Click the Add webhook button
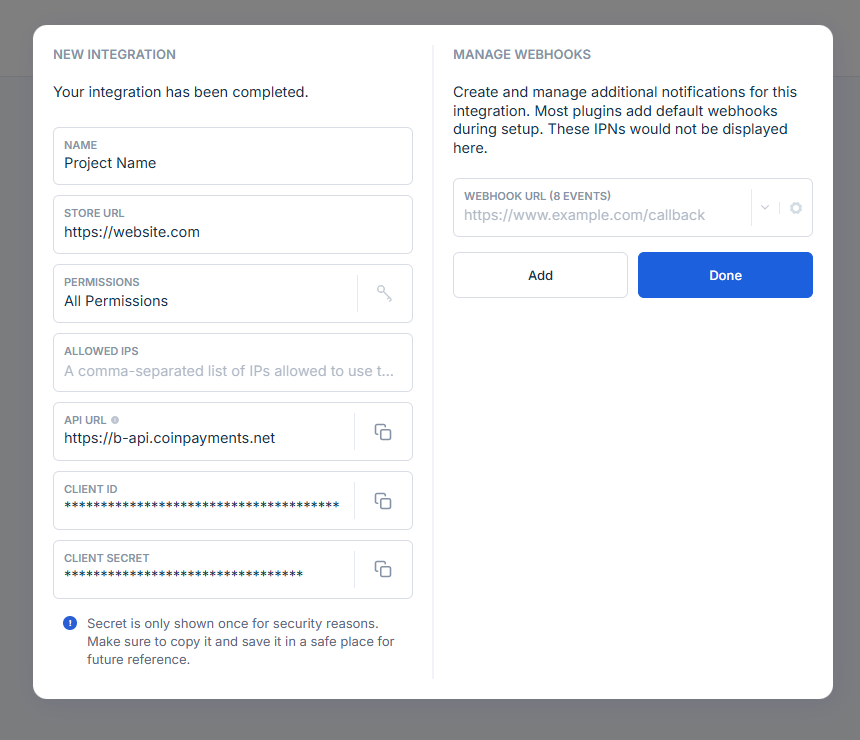This screenshot has width=860, height=740. pos(540,275)
